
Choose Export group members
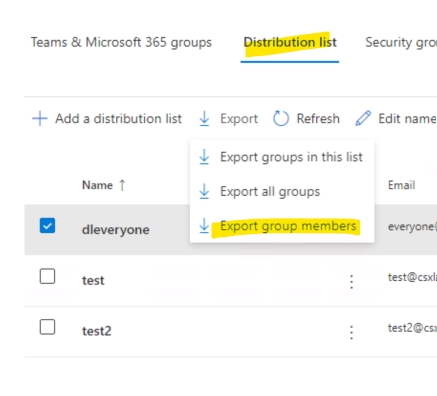tap(288, 226)
